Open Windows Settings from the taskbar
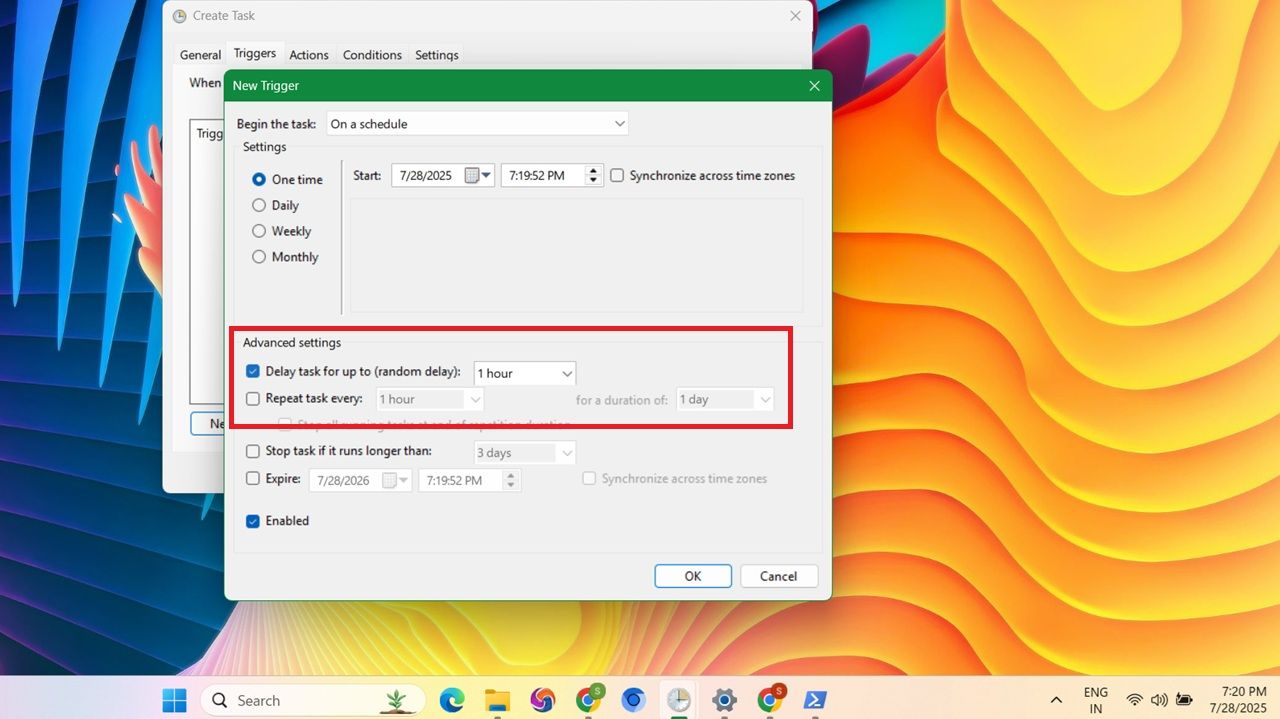Viewport: 1280px width, 719px height. click(724, 700)
